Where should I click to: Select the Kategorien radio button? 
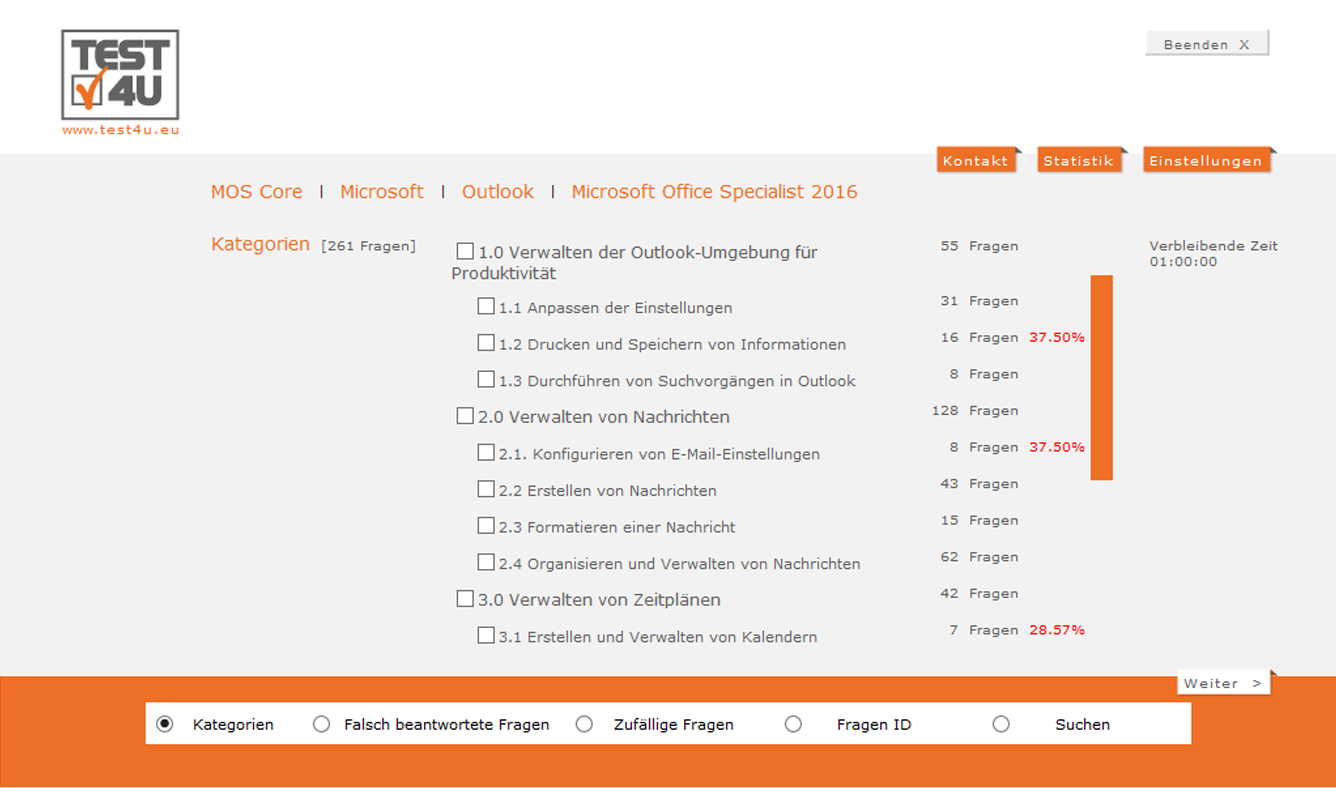click(165, 724)
